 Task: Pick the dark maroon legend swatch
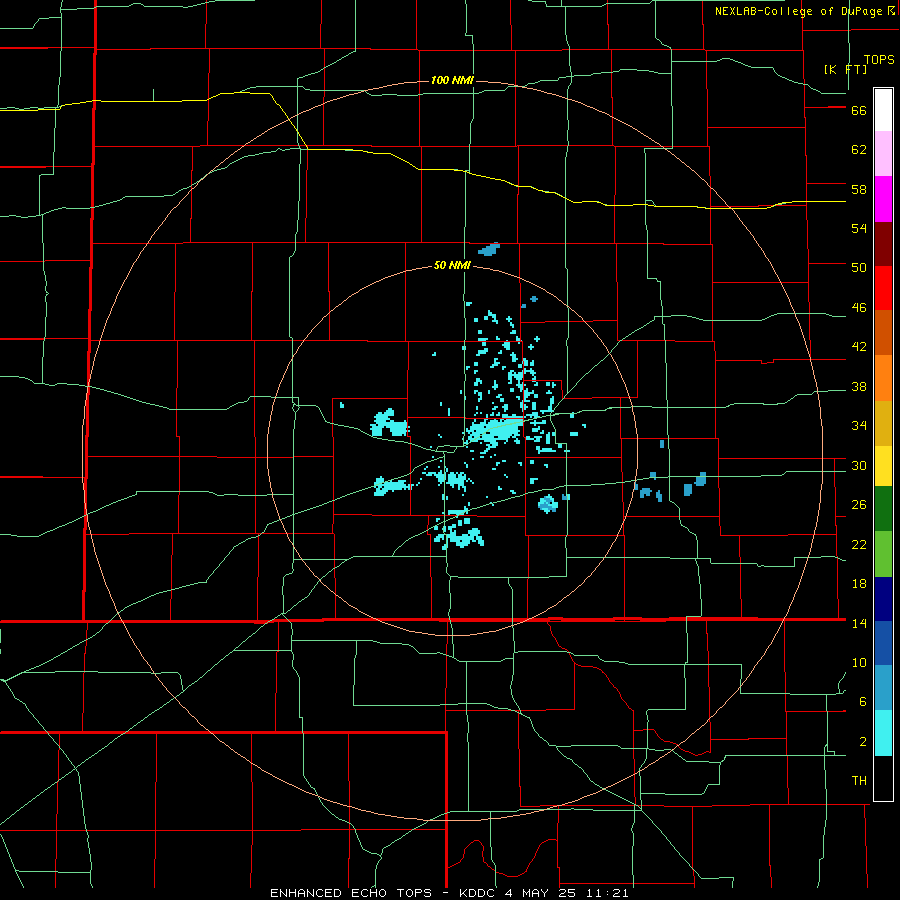tap(883, 244)
